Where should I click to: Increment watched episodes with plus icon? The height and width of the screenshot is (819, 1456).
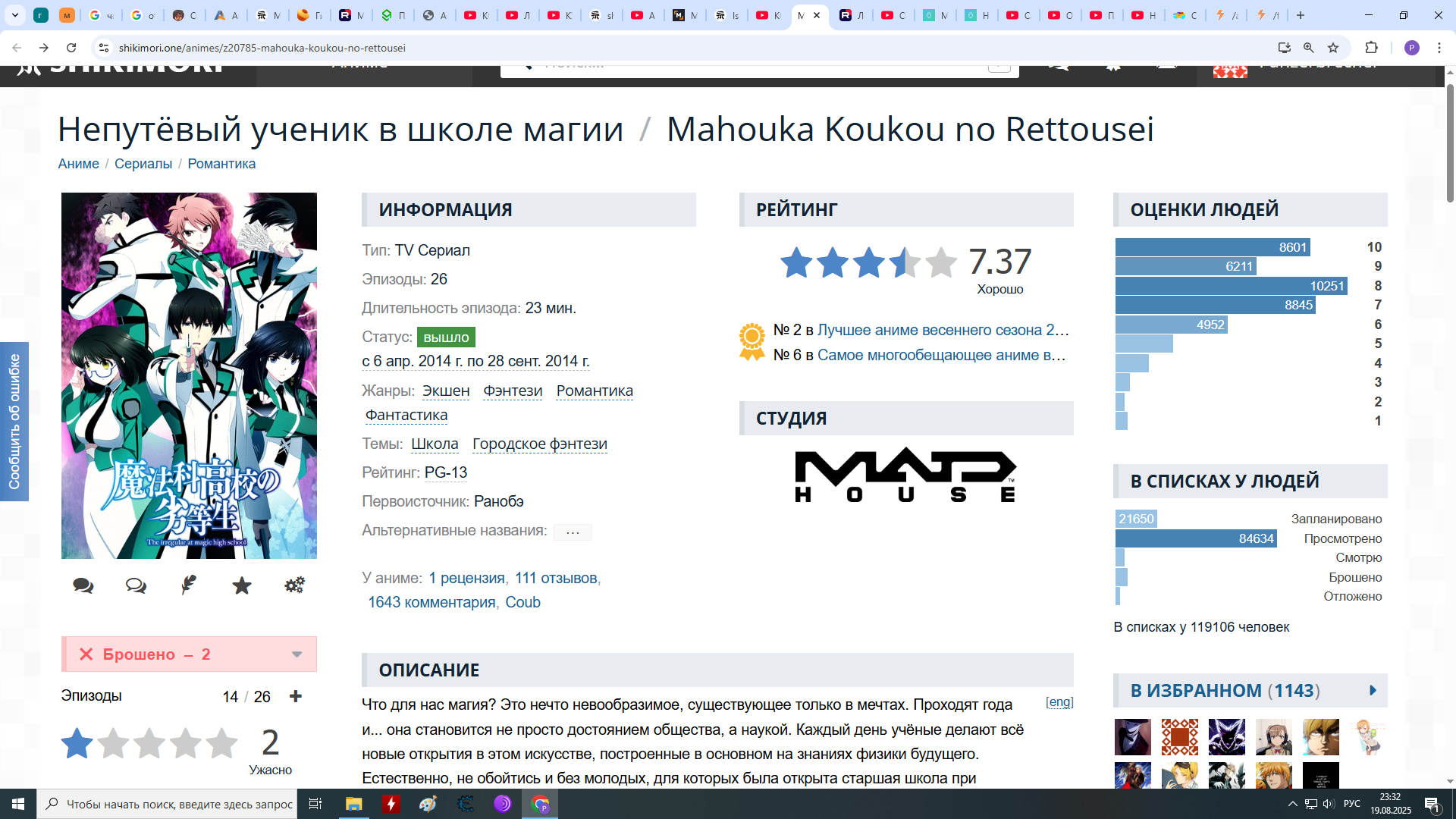tap(296, 696)
